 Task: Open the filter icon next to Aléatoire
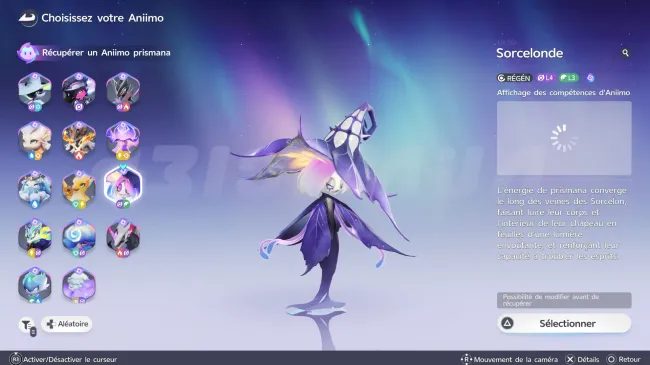click(x=28, y=325)
